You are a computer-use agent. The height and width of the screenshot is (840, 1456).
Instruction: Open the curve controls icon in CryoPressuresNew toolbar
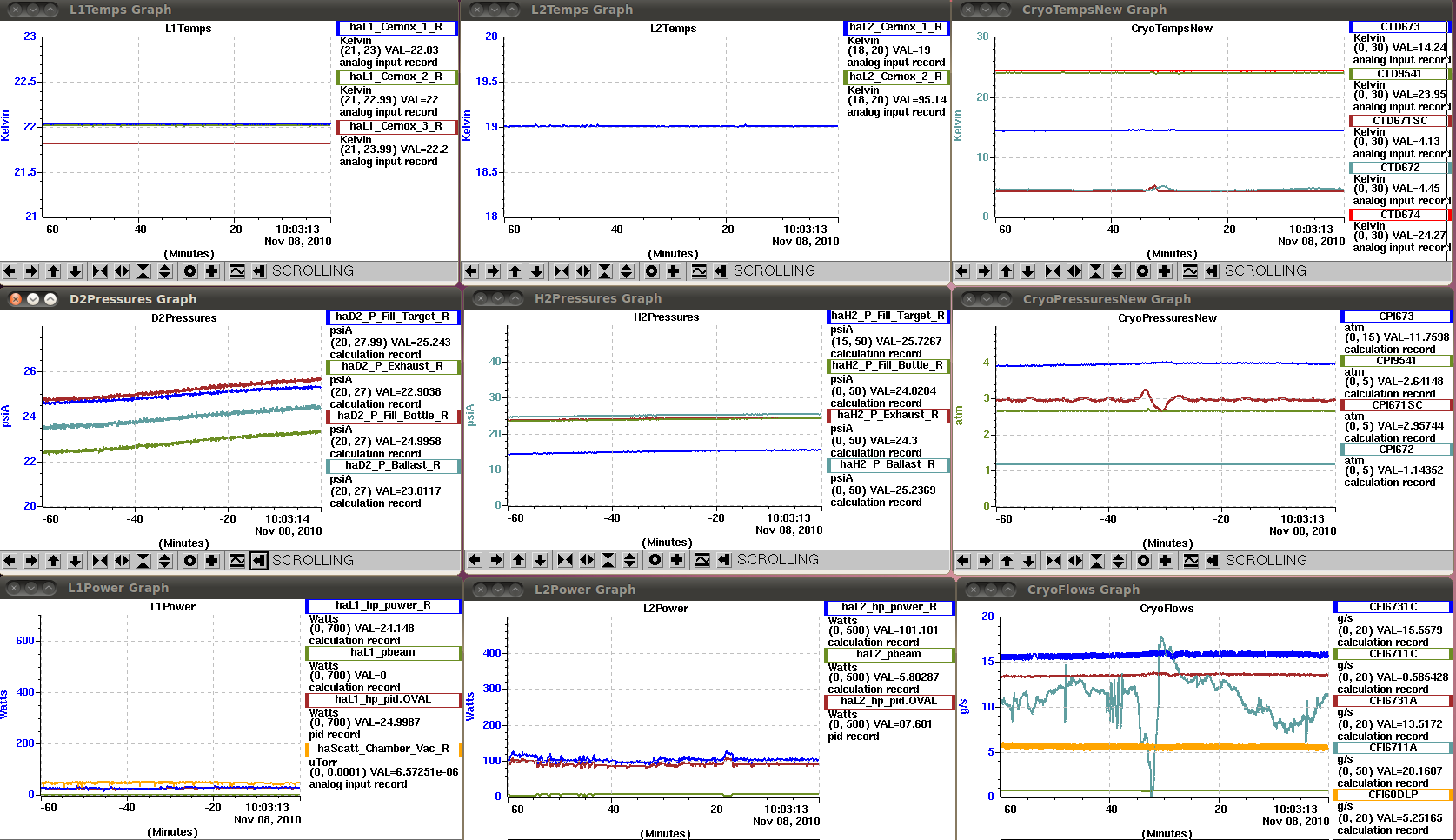click(1191, 561)
